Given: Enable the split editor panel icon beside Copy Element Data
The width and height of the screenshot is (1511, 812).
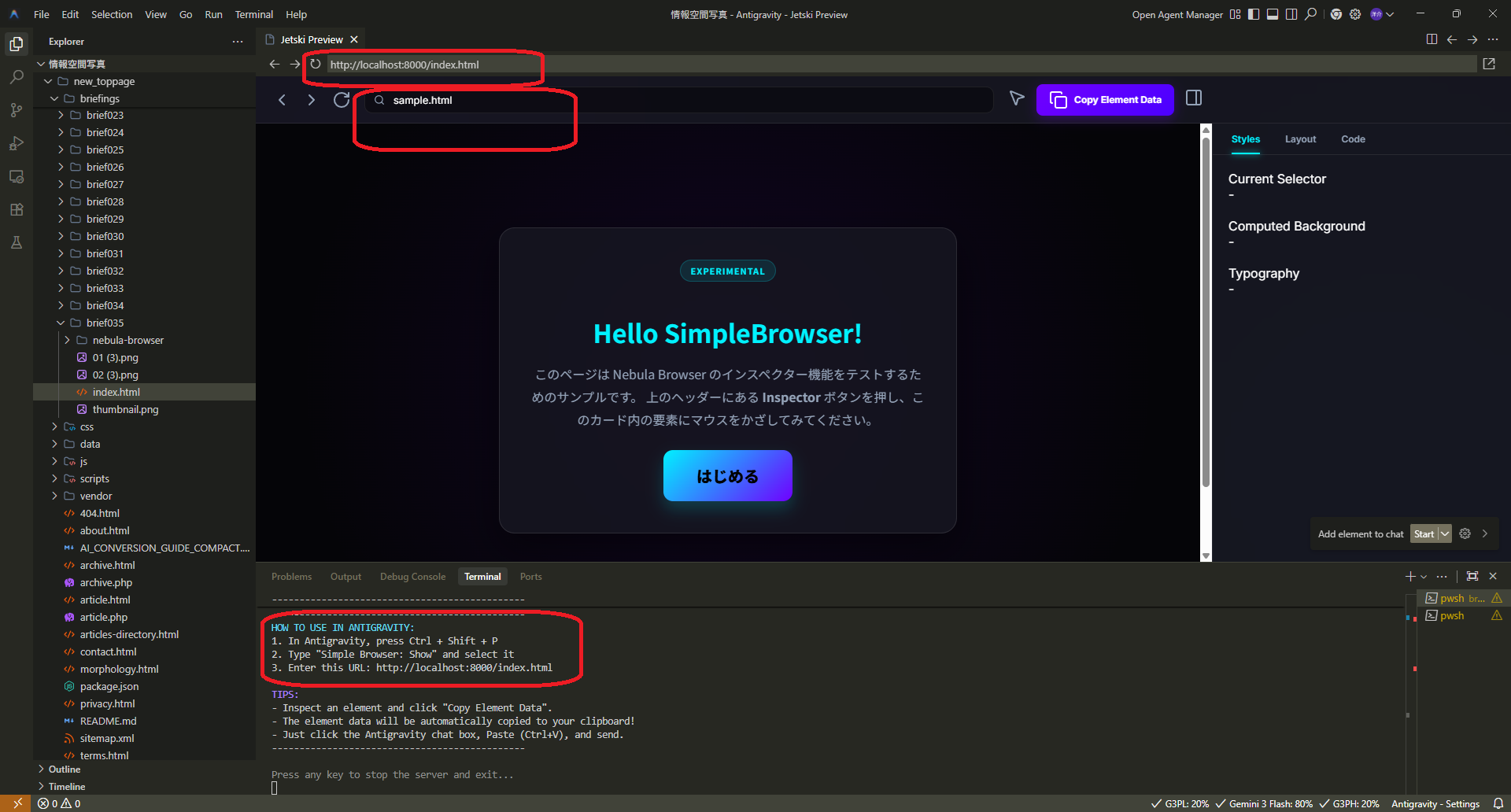Looking at the screenshot, I should (x=1194, y=99).
